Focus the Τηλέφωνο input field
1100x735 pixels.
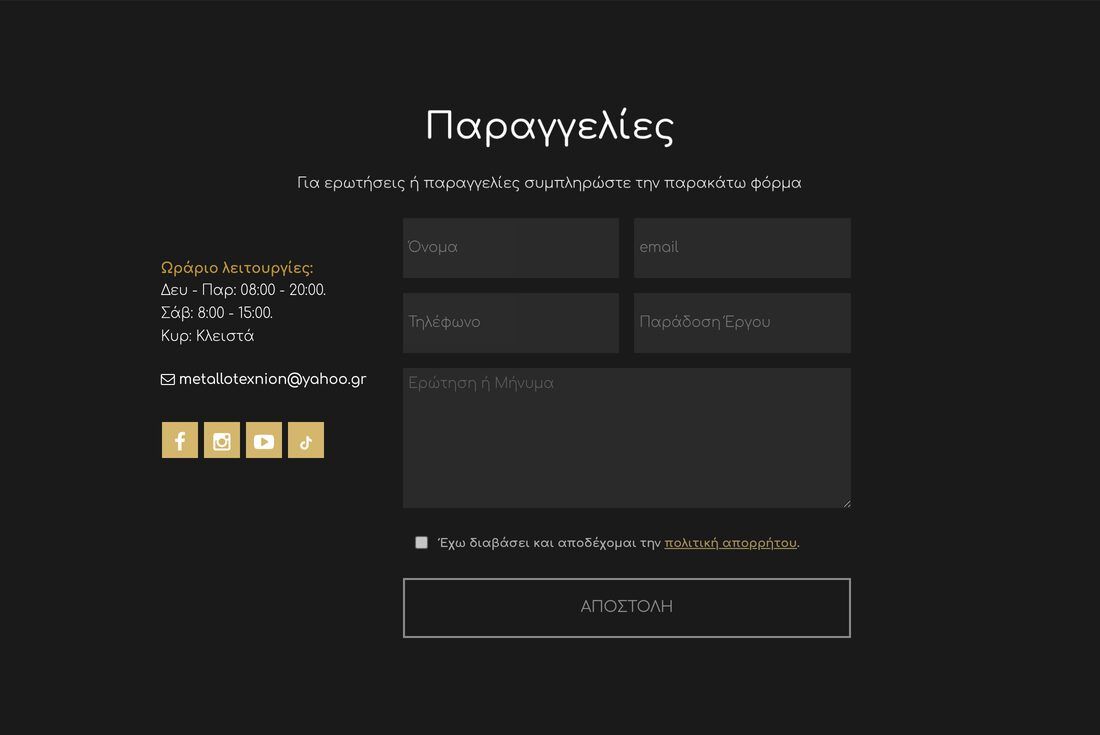(x=511, y=323)
